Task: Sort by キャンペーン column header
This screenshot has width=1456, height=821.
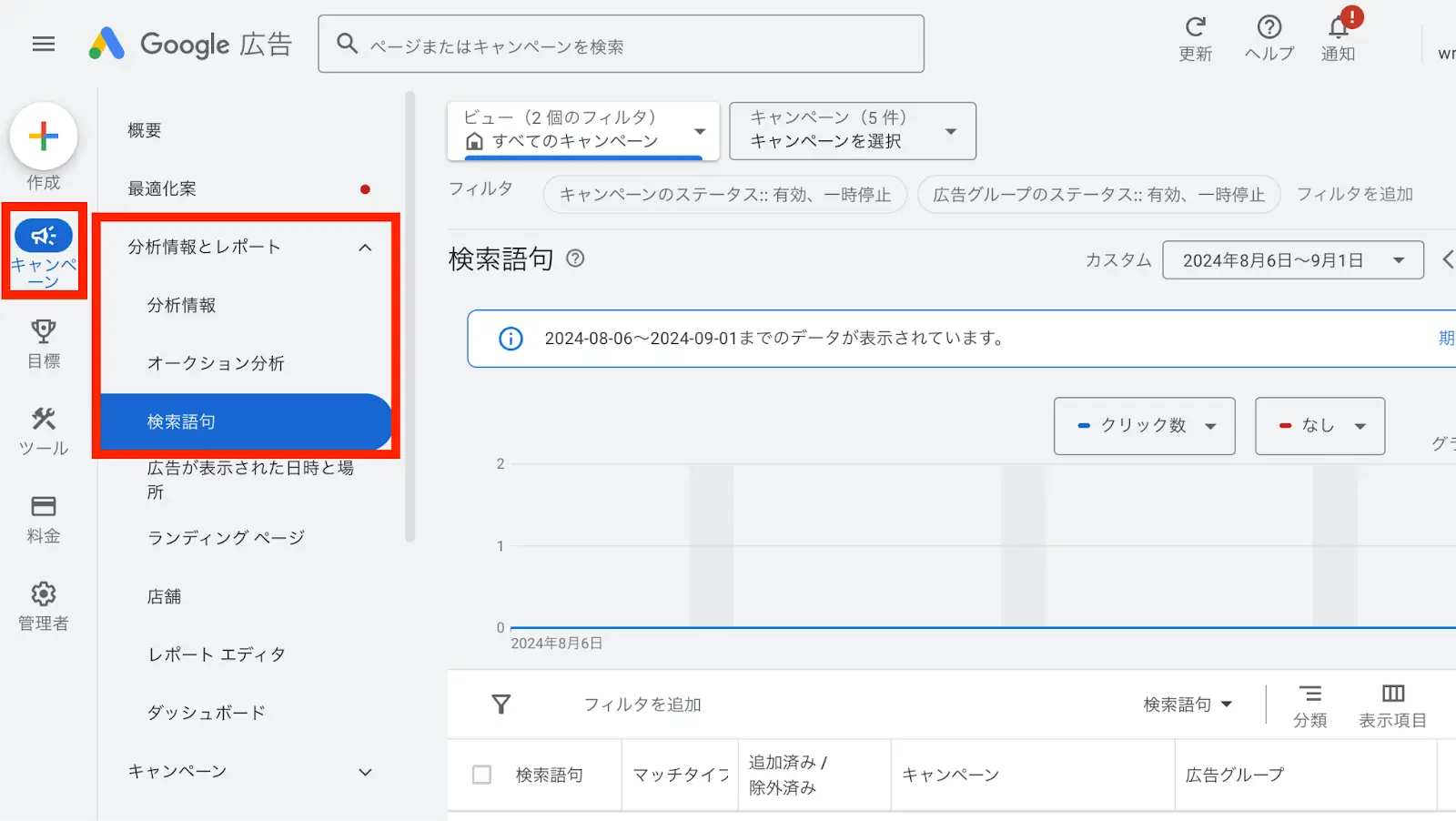Action: pos(950,775)
